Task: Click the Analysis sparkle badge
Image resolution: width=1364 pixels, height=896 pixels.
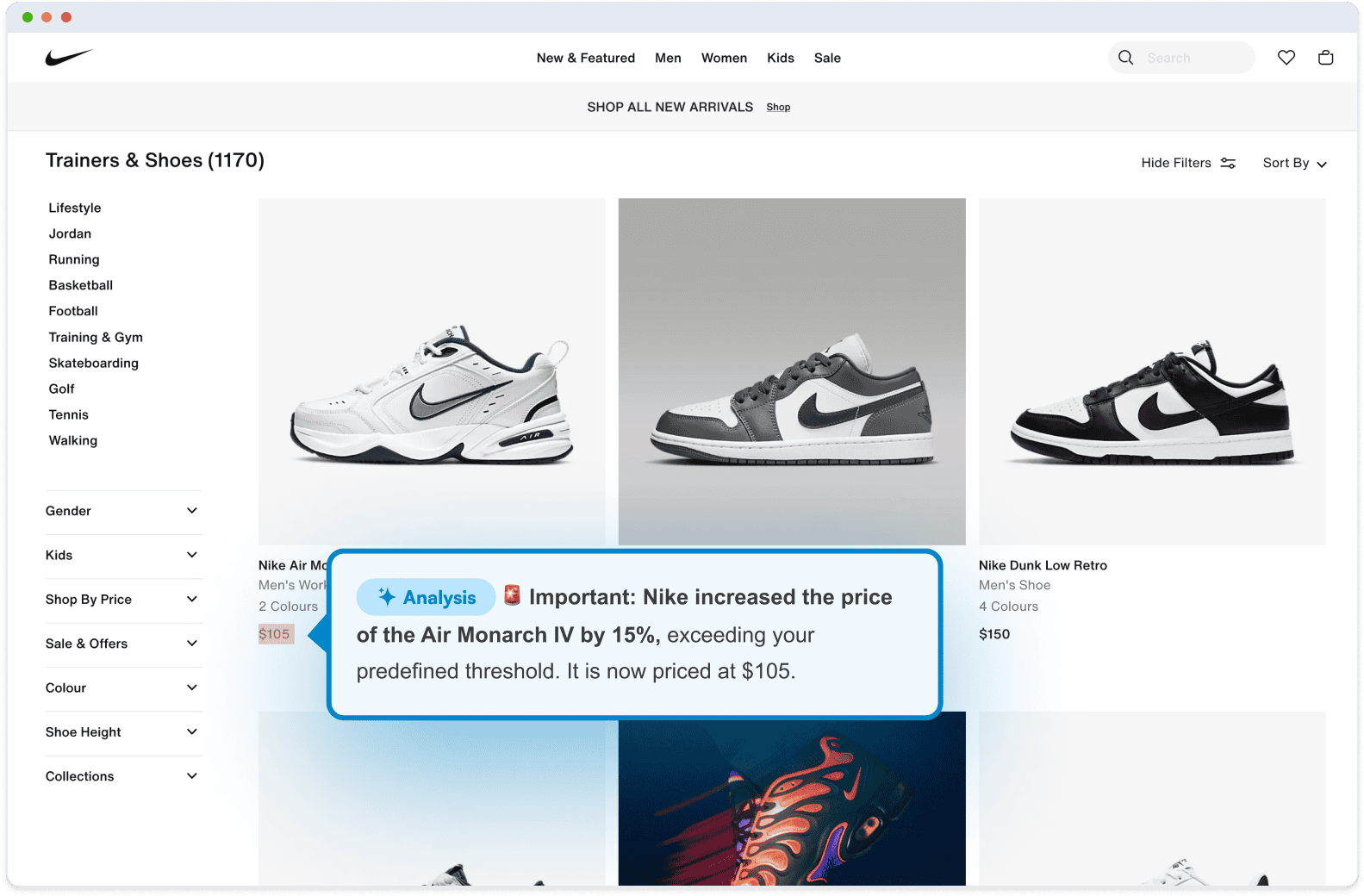Action: [427, 597]
